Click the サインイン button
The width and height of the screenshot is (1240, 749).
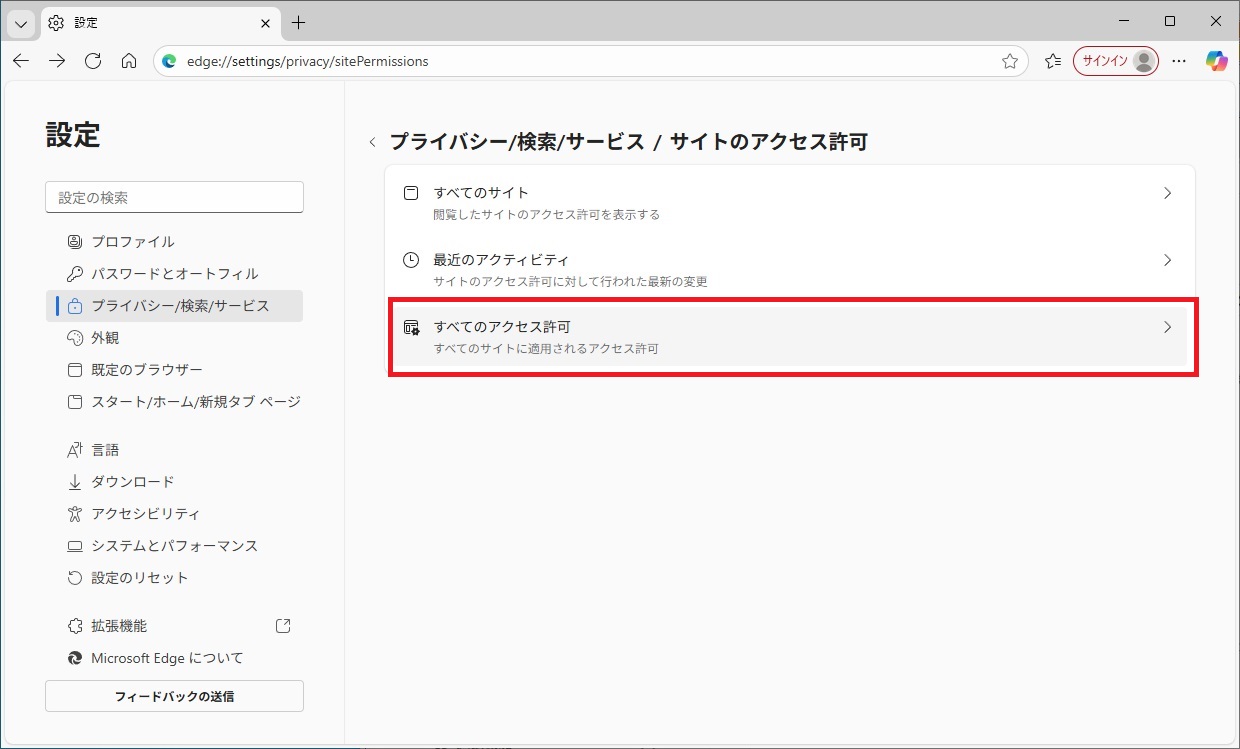(x=1115, y=61)
